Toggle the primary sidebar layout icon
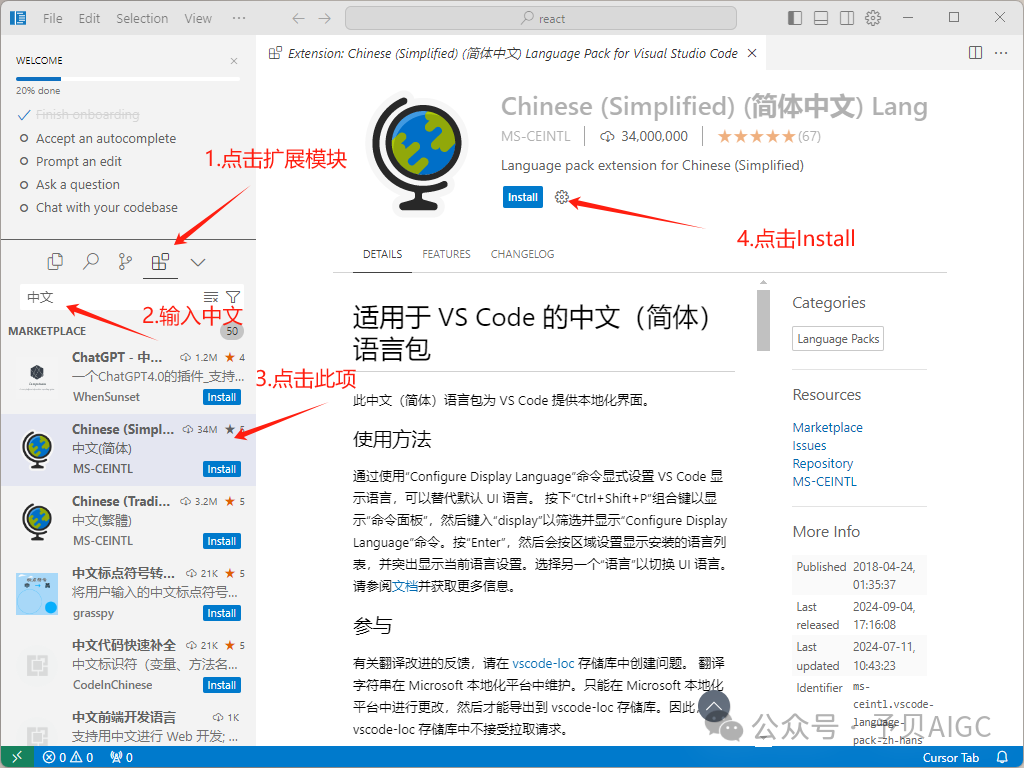The height and width of the screenshot is (768, 1024). (x=795, y=18)
